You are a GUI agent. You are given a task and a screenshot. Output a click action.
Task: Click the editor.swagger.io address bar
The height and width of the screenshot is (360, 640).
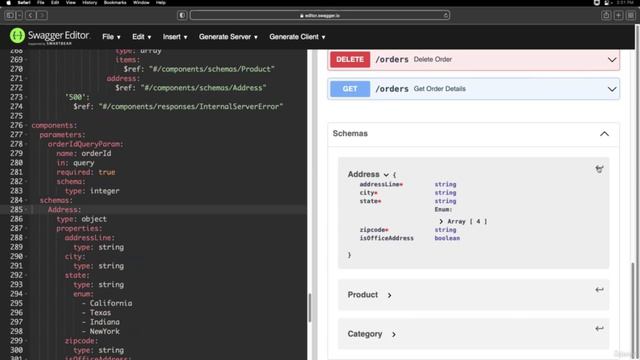(320, 16)
